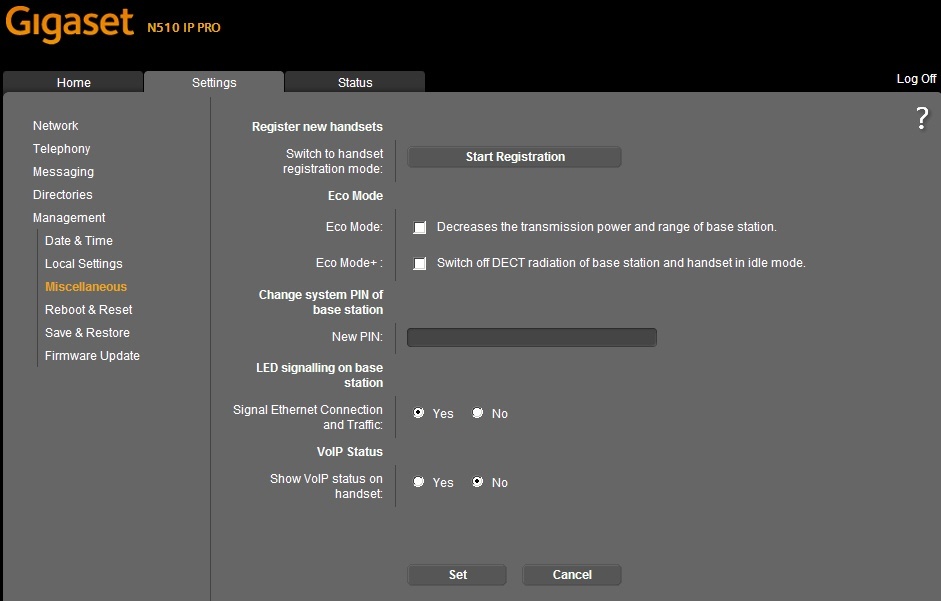Click the Log Off link
This screenshot has width=941, height=601.
click(916, 79)
